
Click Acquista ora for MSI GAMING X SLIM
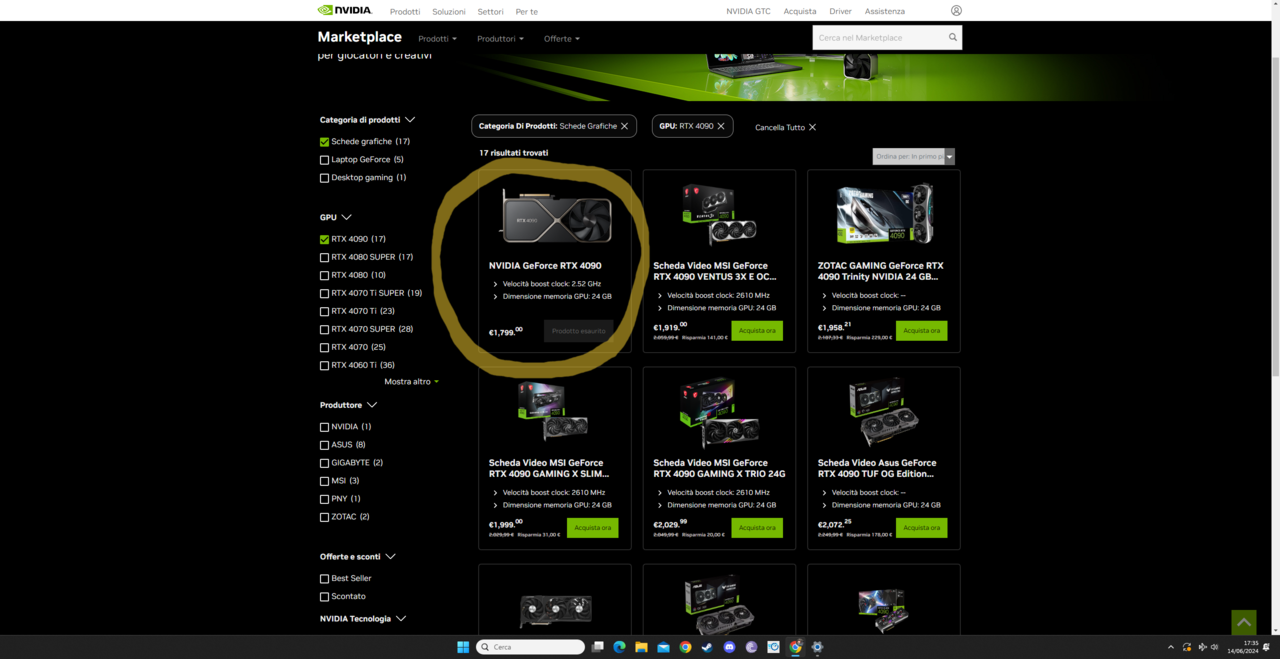(x=592, y=528)
